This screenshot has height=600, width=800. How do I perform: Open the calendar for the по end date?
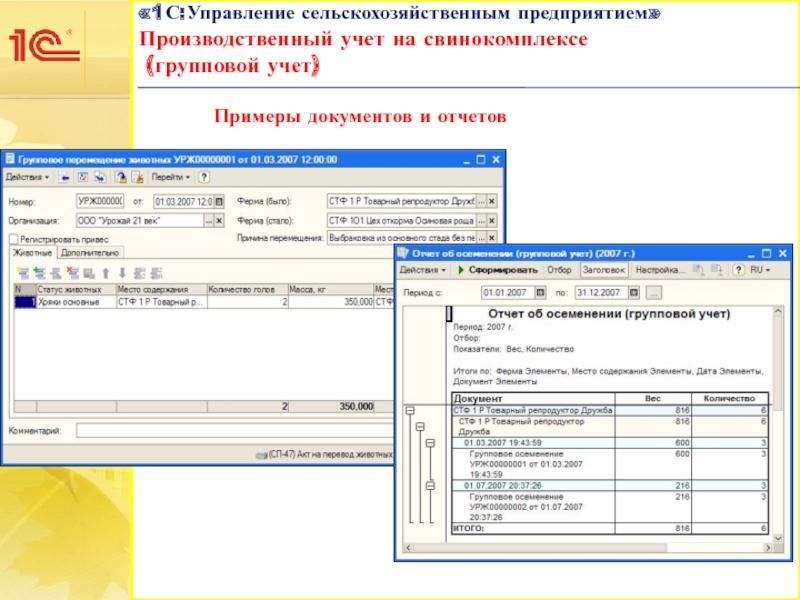point(634,293)
